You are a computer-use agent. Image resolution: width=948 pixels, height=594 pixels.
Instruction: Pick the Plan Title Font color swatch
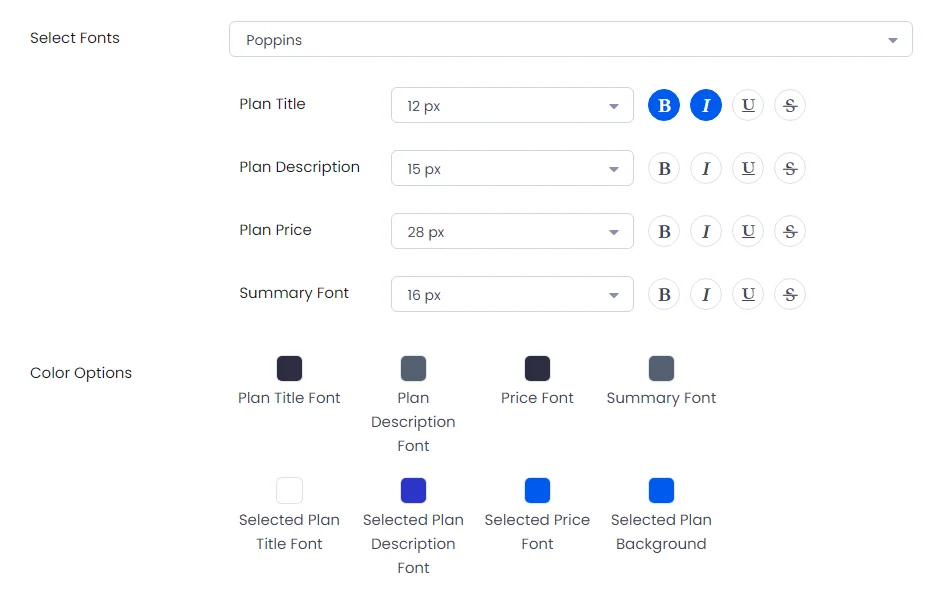289,368
